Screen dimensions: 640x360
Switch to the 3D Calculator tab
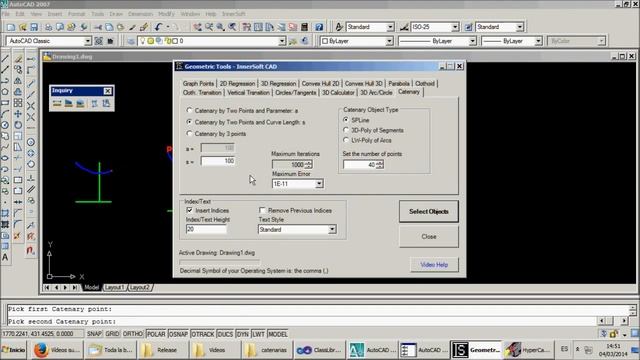tap(338, 93)
